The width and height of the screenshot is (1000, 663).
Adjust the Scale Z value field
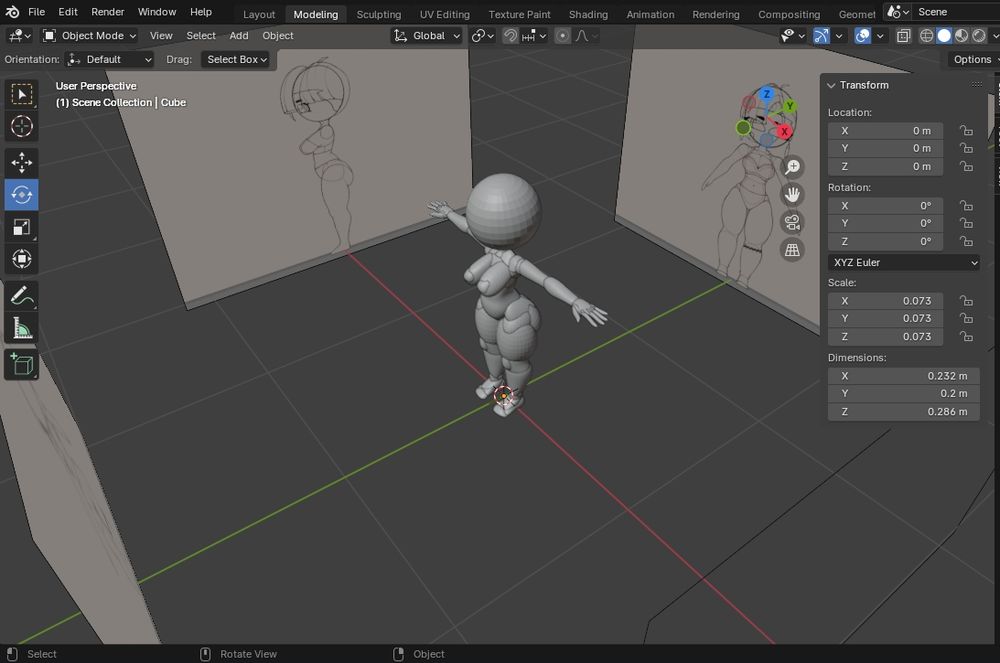885,337
